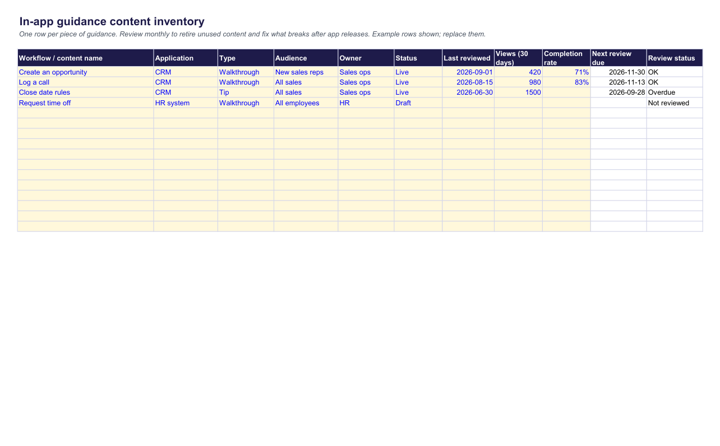Select the 'Create an opportunity' cell
The height and width of the screenshot is (446, 720).
click(x=85, y=72)
